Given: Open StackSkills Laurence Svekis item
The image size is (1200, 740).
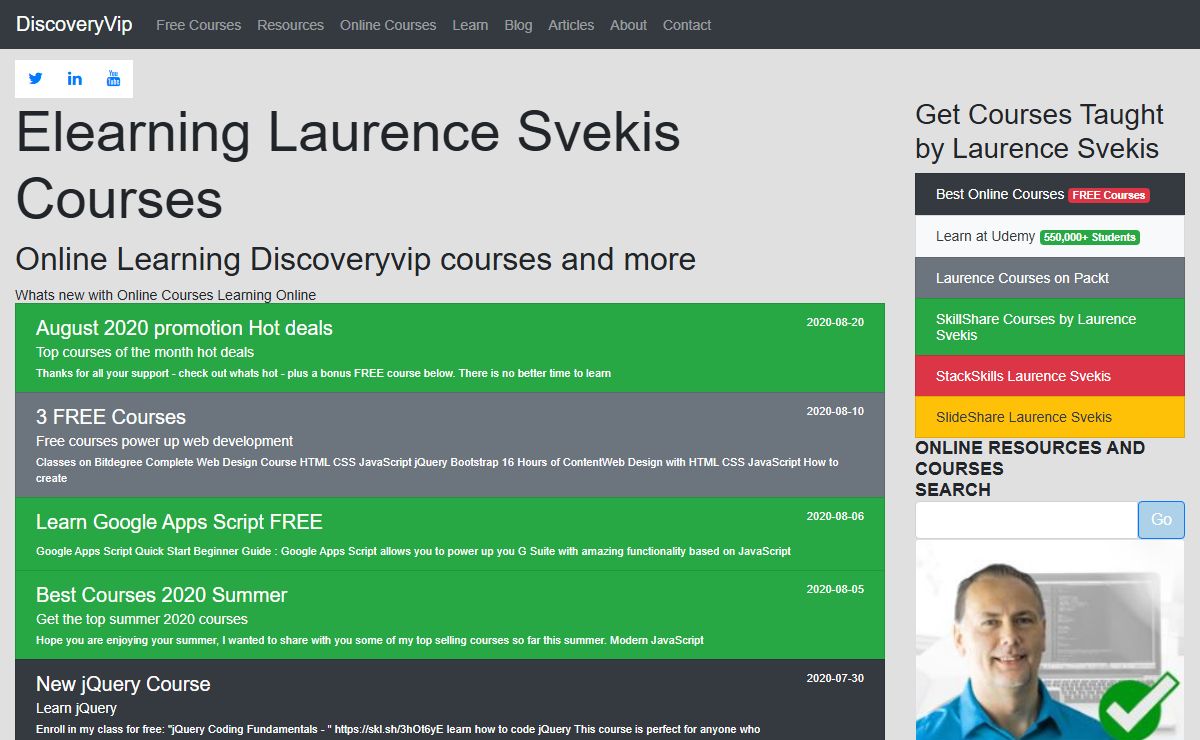Looking at the screenshot, I should [x=1050, y=376].
